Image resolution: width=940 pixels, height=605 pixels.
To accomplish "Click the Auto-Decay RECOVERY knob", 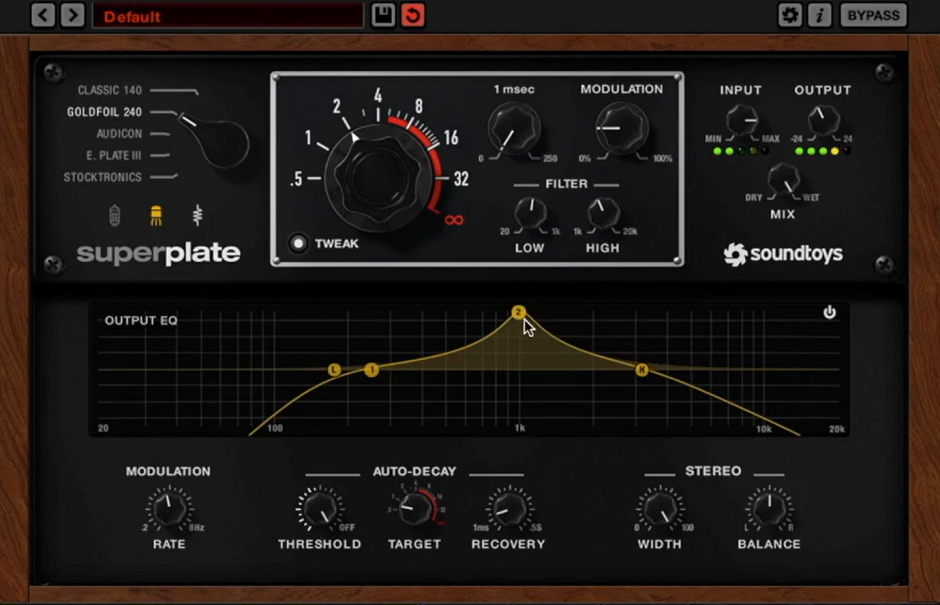I will tap(508, 508).
